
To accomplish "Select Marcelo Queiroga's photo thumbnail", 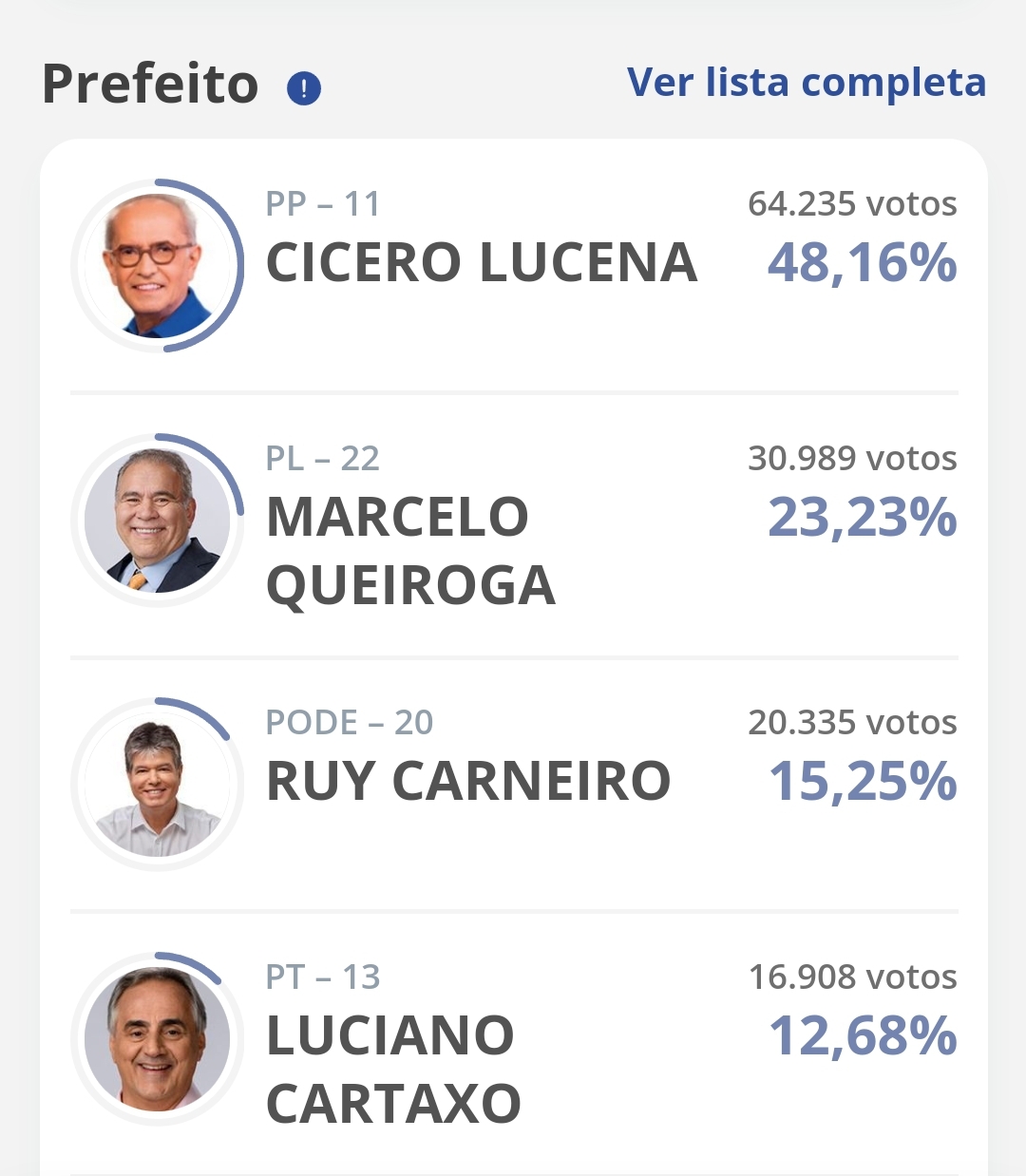I will pos(158,520).
